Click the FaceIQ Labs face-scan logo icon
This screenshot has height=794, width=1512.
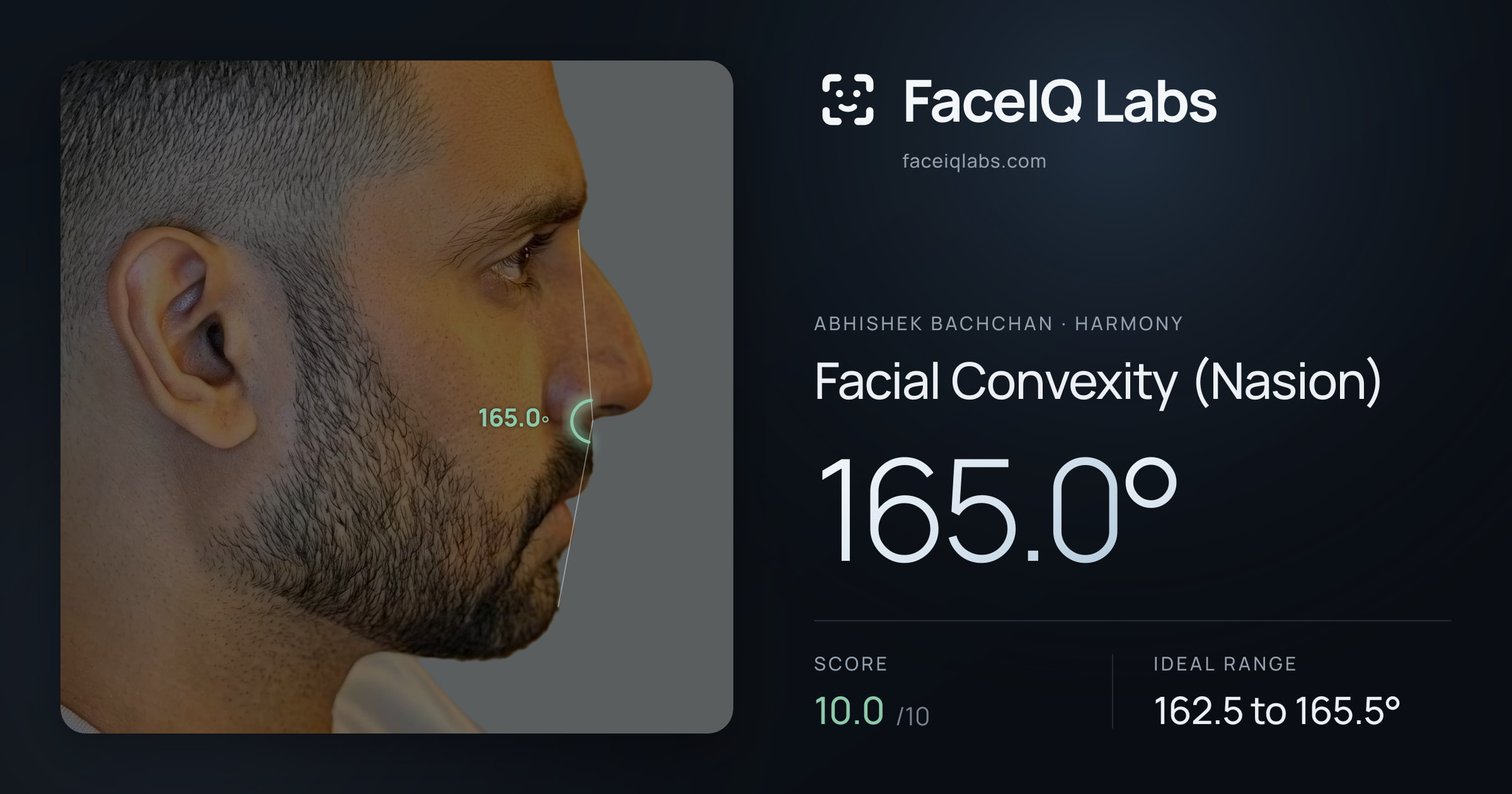847,100
